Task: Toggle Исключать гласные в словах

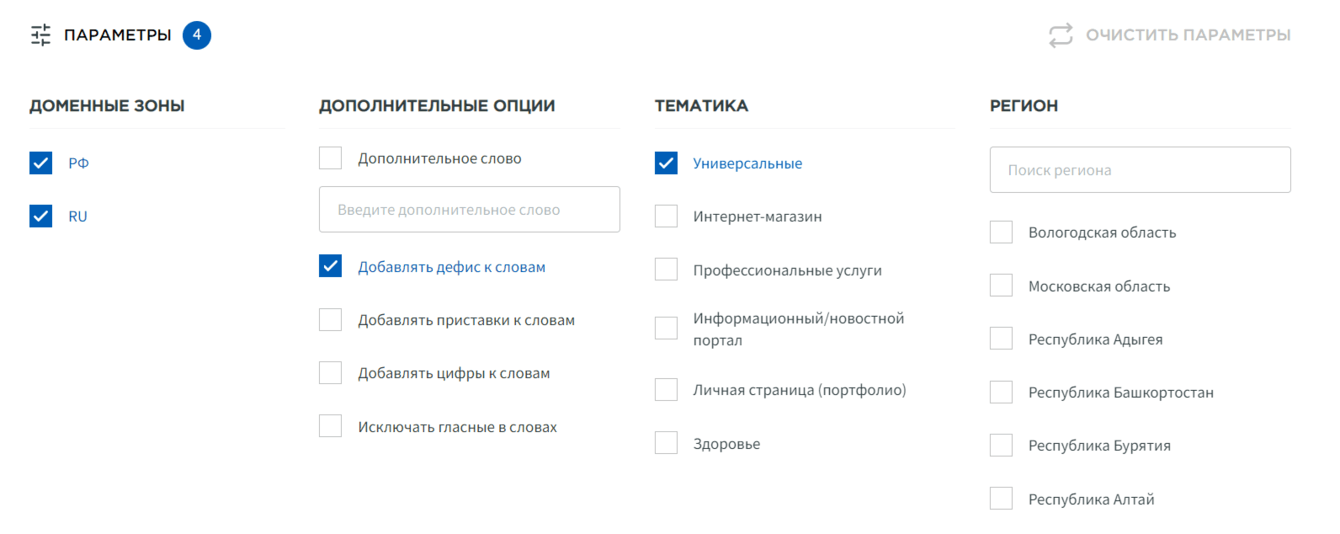Action: (x=331, y=427)
